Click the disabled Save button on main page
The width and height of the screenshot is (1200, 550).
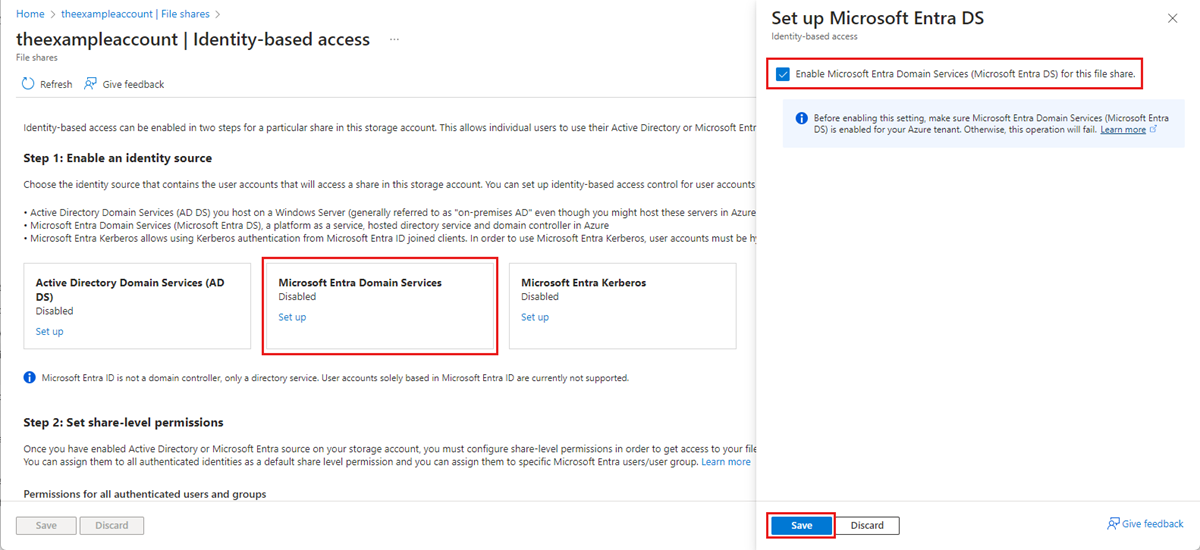pos(47,525)
